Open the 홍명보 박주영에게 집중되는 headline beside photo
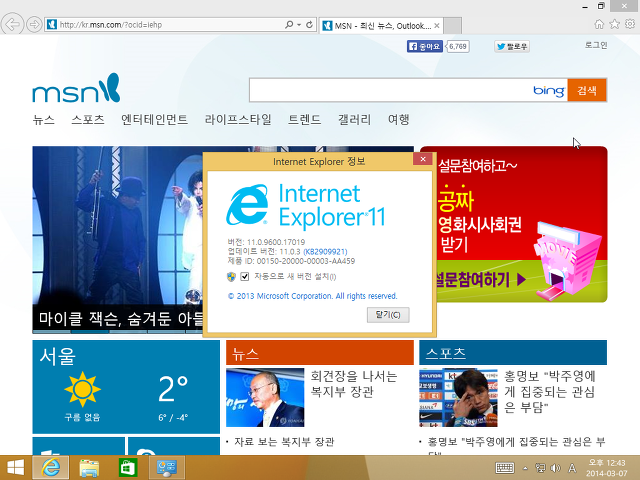The height and width of the screenshot is (480, 640). (550, 391)
